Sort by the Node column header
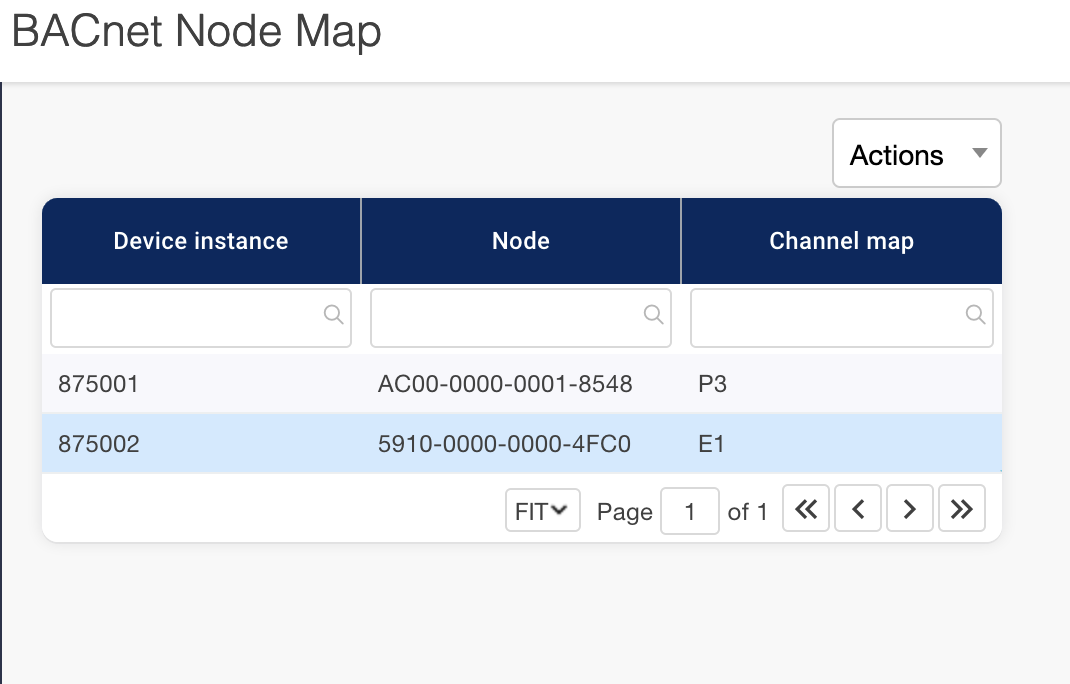Screen dimensions: 1070x684 point(521,241)
